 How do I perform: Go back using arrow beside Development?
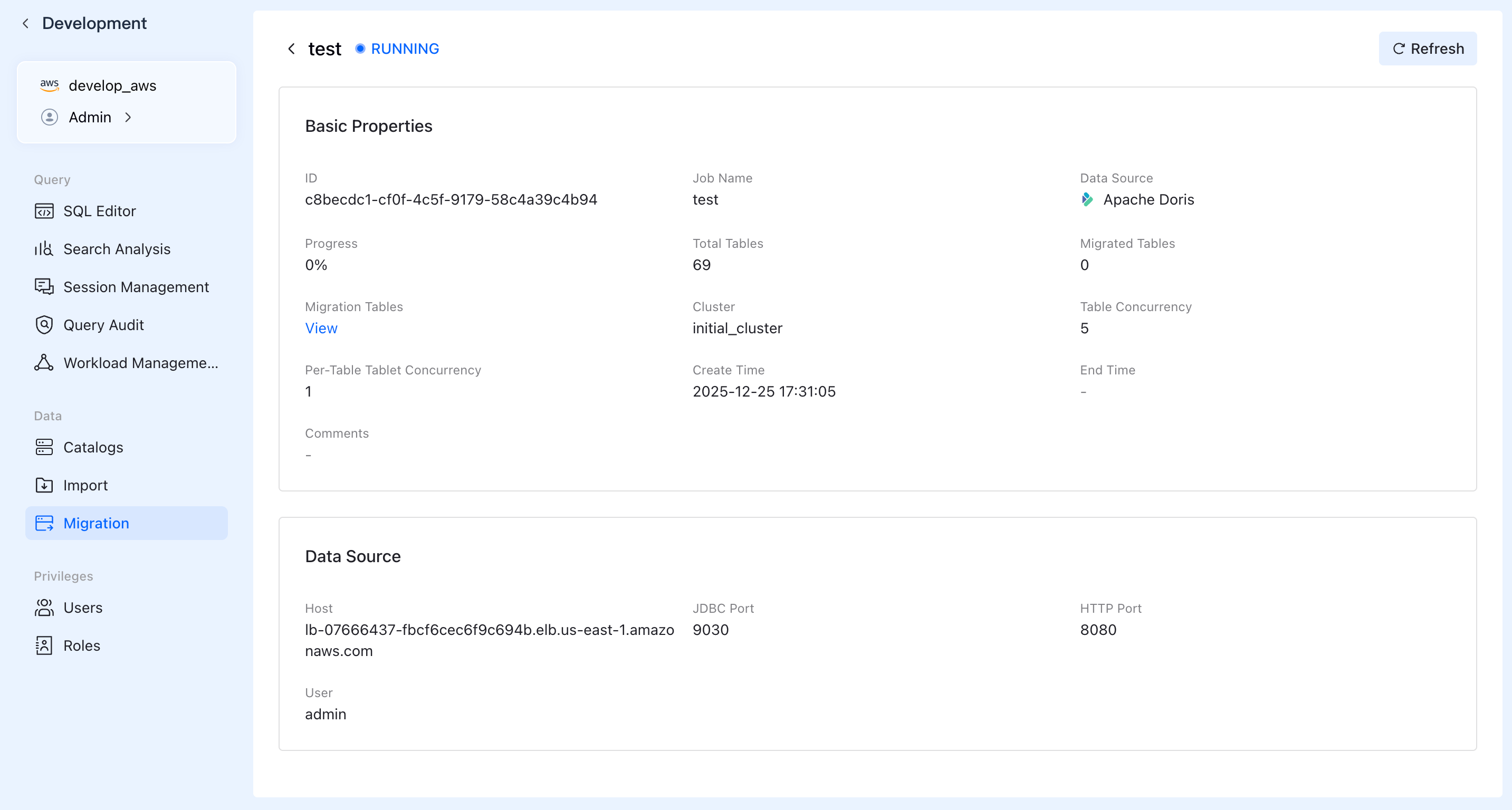[x=25, y=23]
